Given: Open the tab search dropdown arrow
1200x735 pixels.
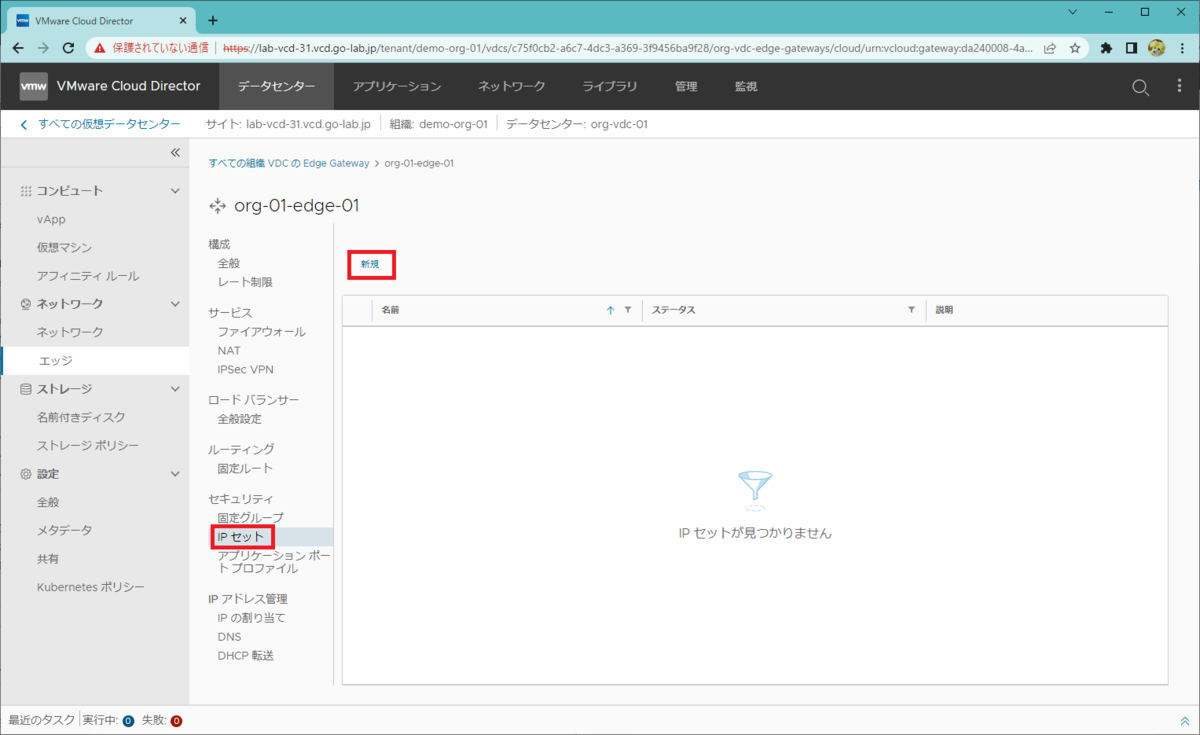Looking at the screenshot, I should pyautogui.click(x=1072, y=13).
